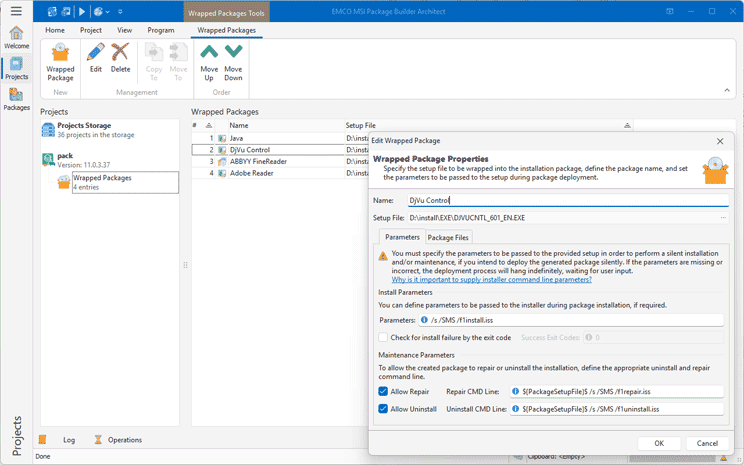The width and height of the screenshot is (744, 465).
Task: Browse for setup file with ellipsis button
Action: pyautogui.click(x=722, y=217)
